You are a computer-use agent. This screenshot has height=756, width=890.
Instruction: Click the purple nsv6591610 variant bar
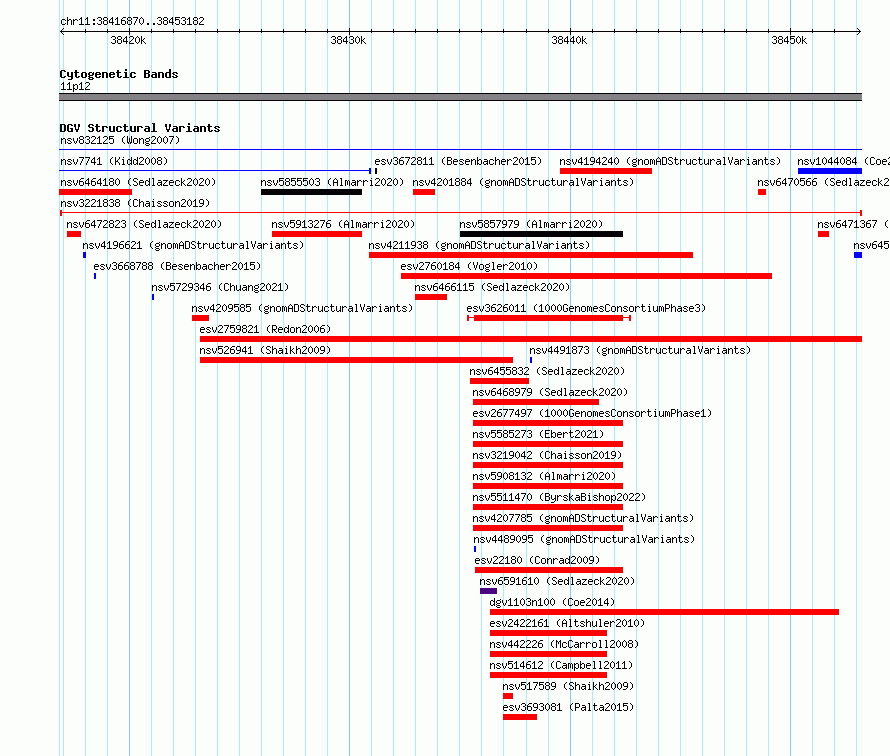(x=488, y=591)
